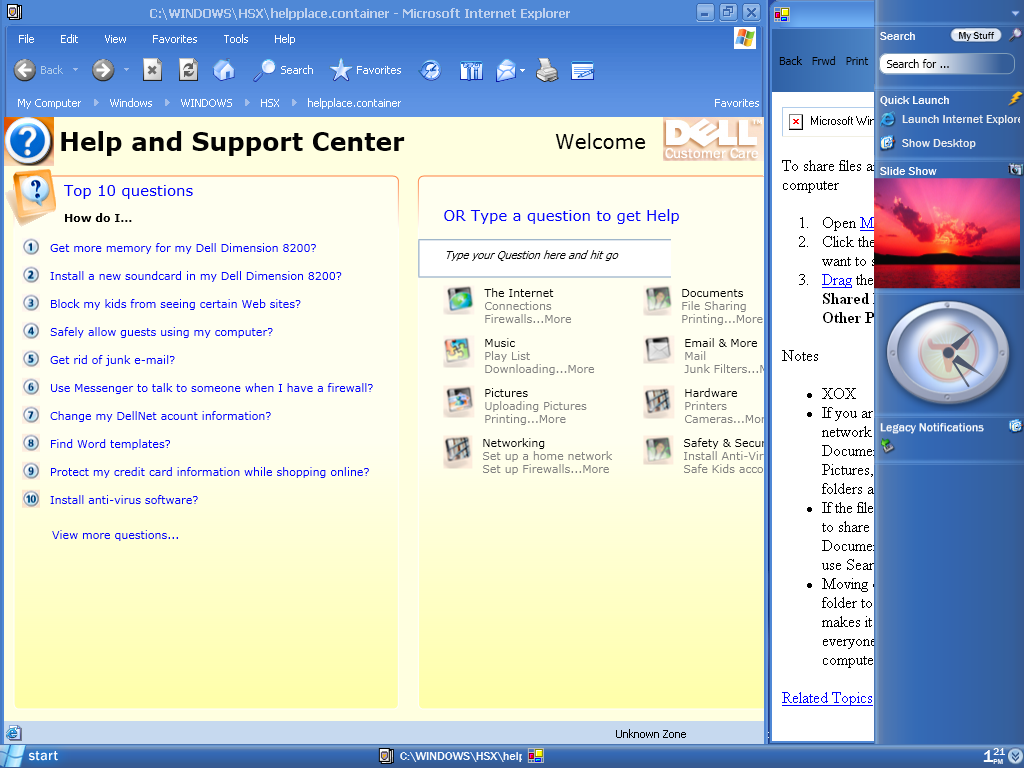The width and height of the screenshot is (1024, 768).
Task: Click Print in the side help window
Action: [x=857, y=61]
